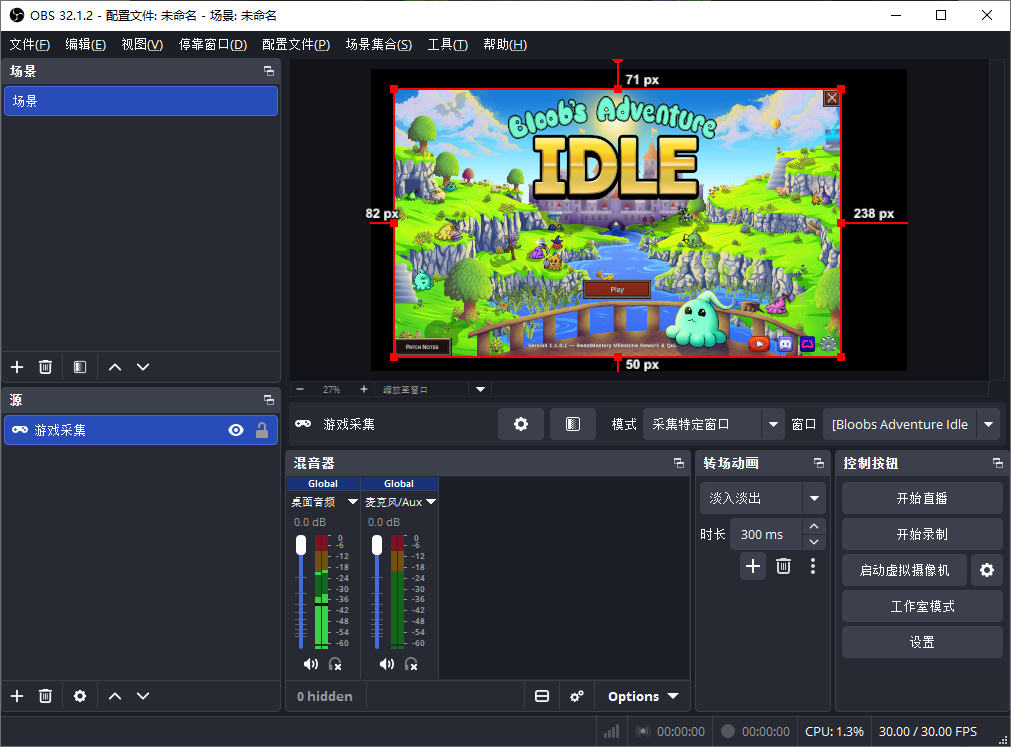Mute the desktop audio speaker icon
The height and width of the screenshot is (747, 1011).
coord(311,664)
